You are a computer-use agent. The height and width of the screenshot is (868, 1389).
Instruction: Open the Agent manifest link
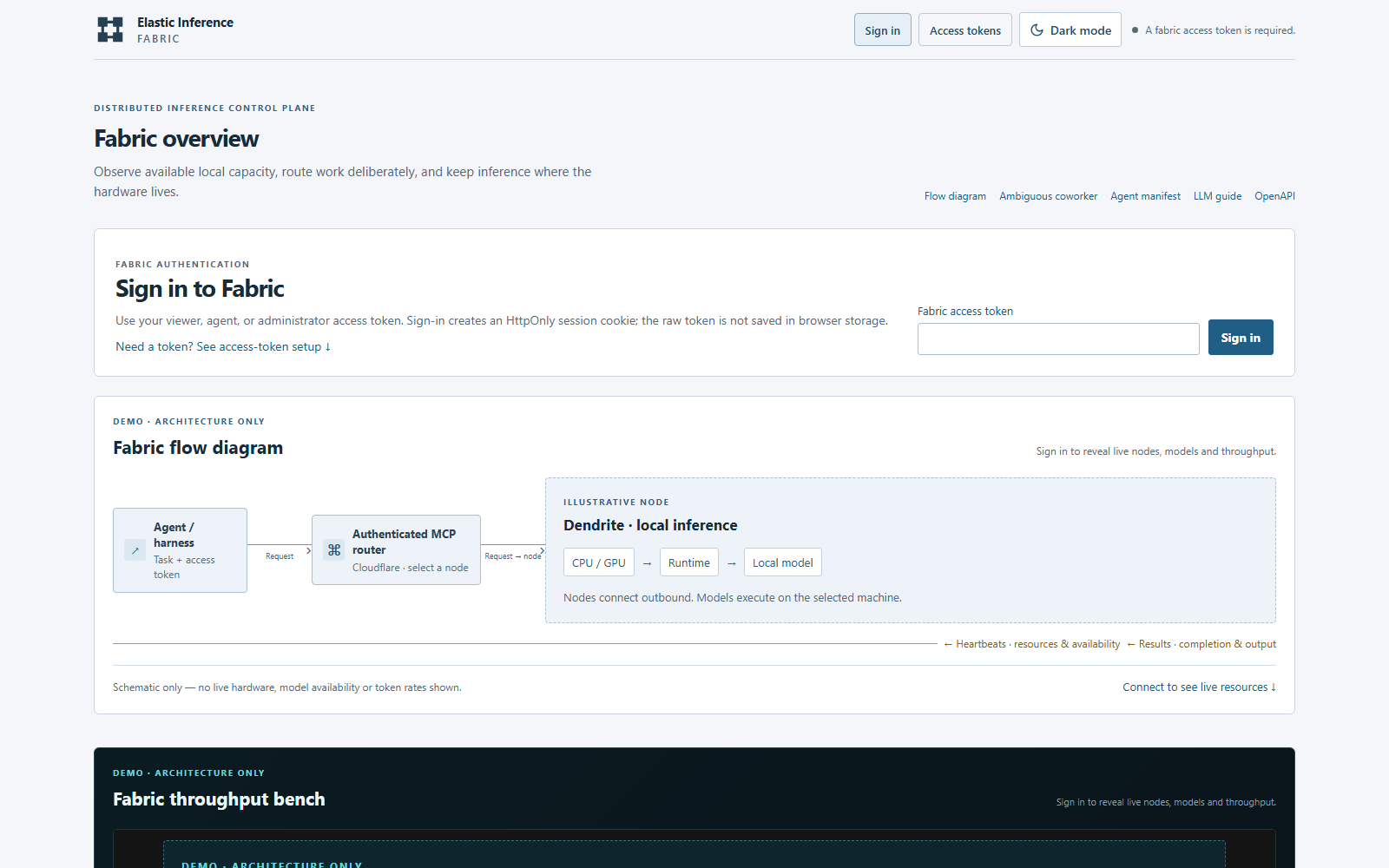(x=1145, y=196)
